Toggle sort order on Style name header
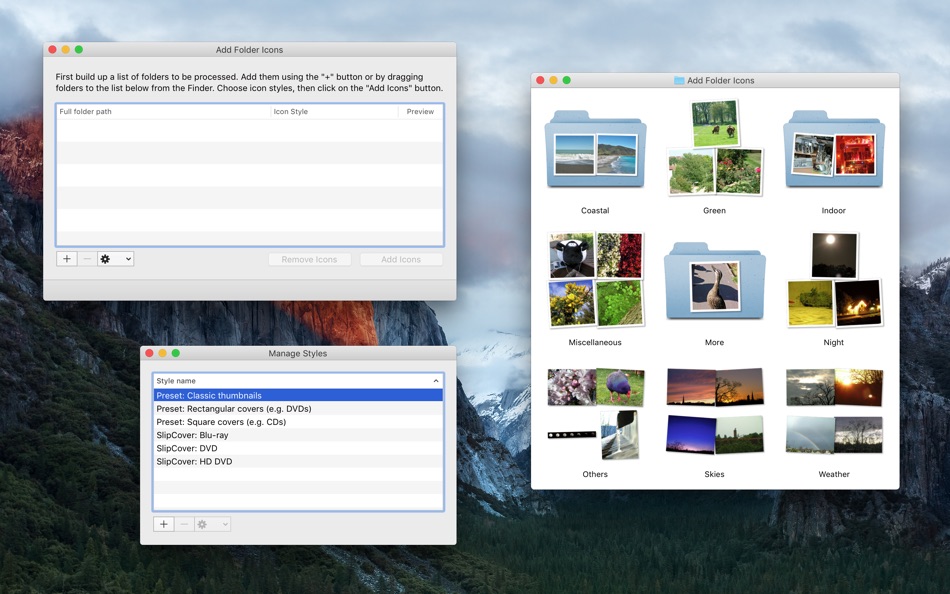Viewport: 950px width, 594px height. [297, 381]
